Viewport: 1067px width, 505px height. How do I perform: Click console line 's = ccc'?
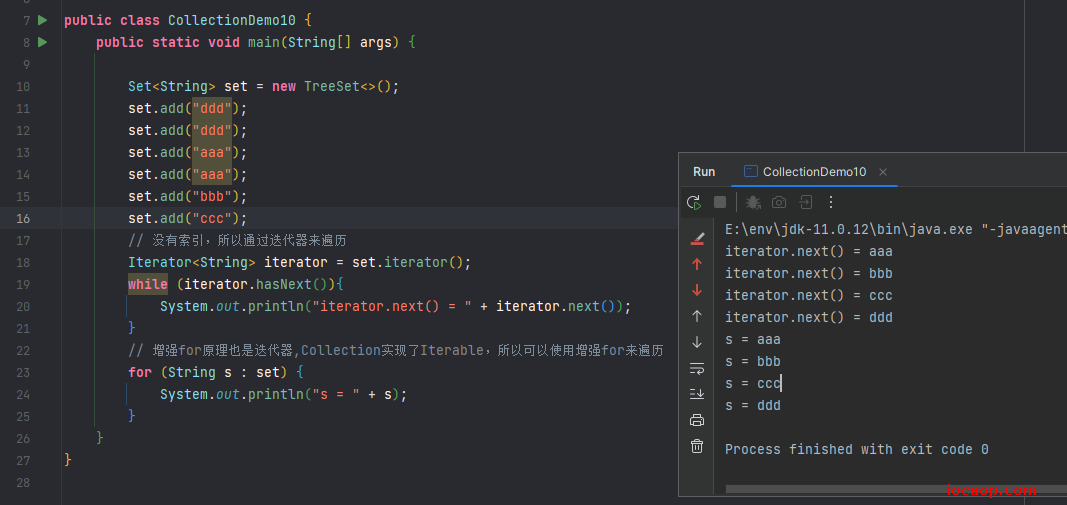[753, 383]
